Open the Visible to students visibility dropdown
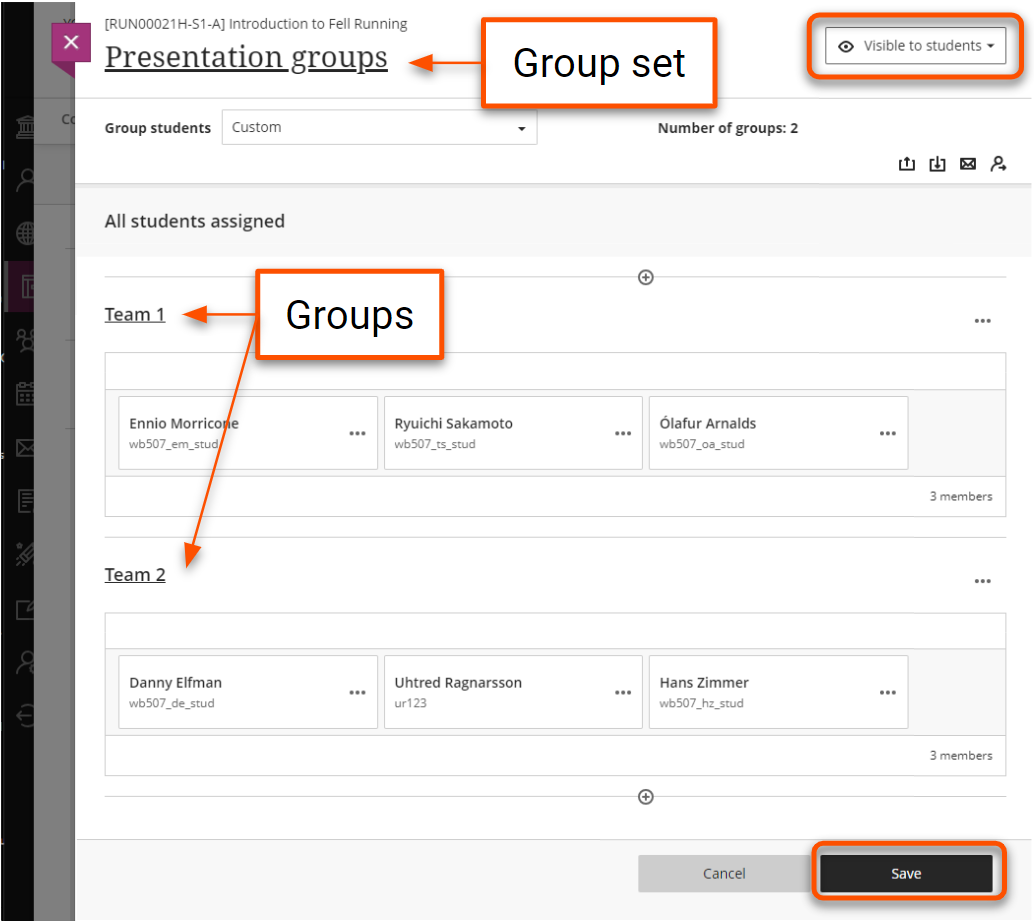The image size is (1034, 921). coord(915,46)
